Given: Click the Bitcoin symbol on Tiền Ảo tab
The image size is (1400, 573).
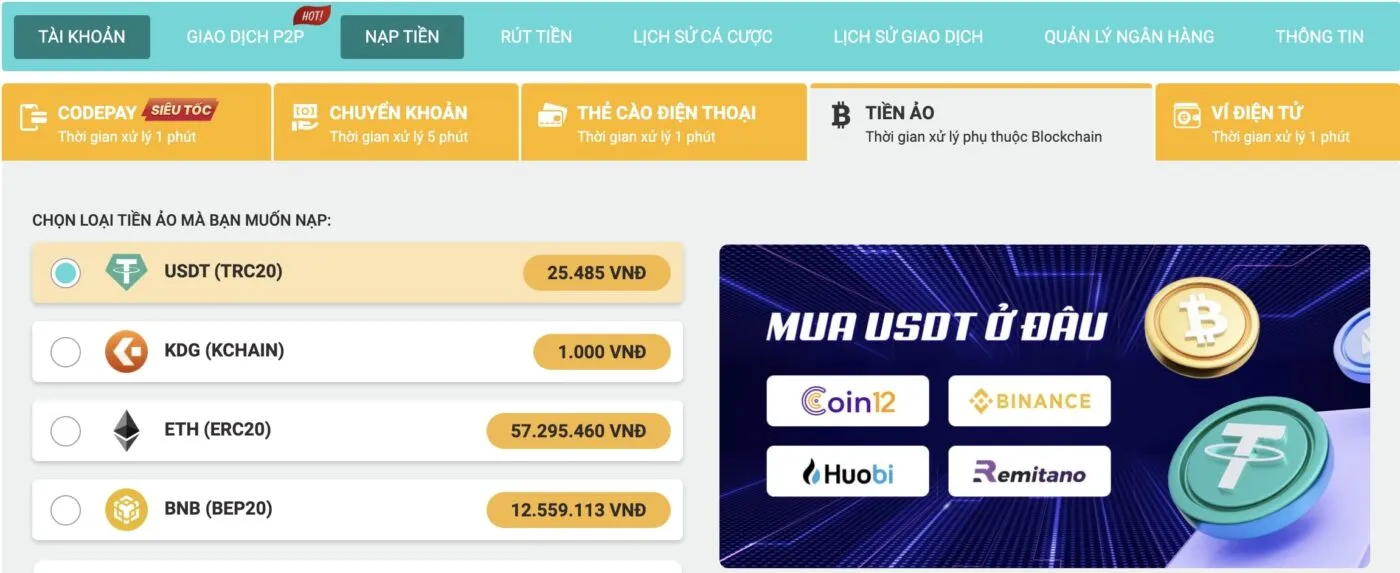Looking at the screenshot, I should pyautogui.click(x=841, y=116).
